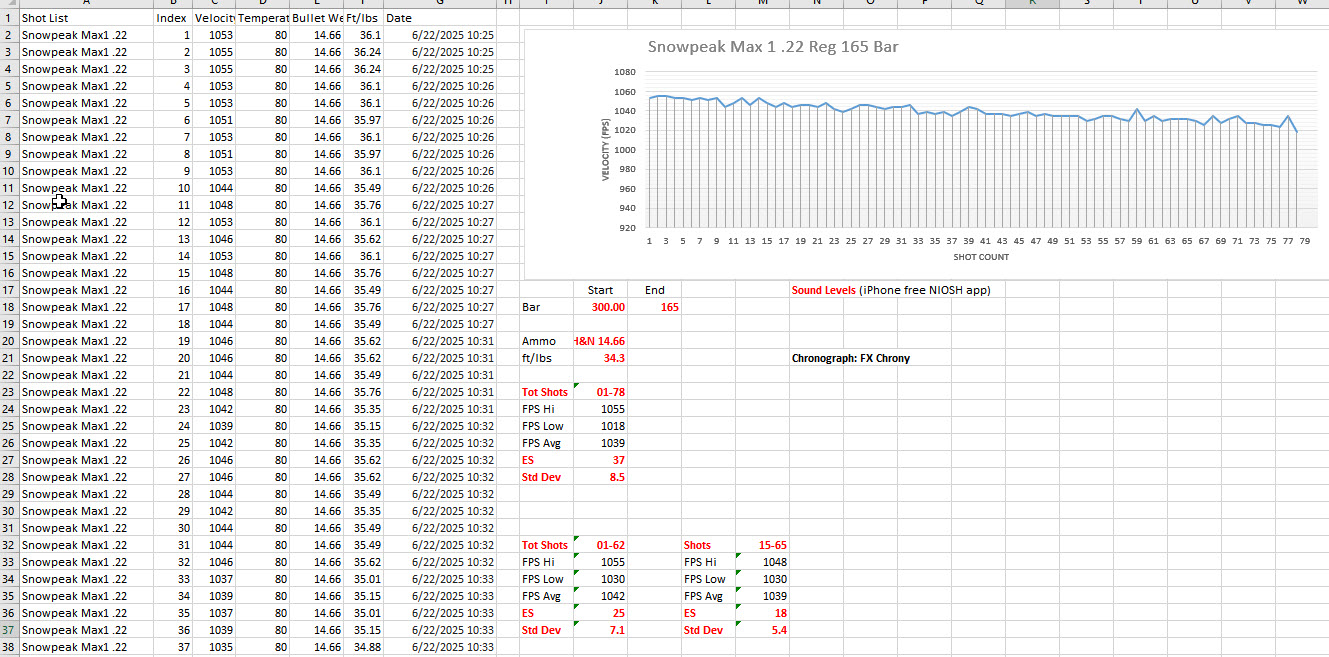Select the "Velocity" heading cell in row 1
This screenshot has width=1329, height=657.
coord(215,18)
